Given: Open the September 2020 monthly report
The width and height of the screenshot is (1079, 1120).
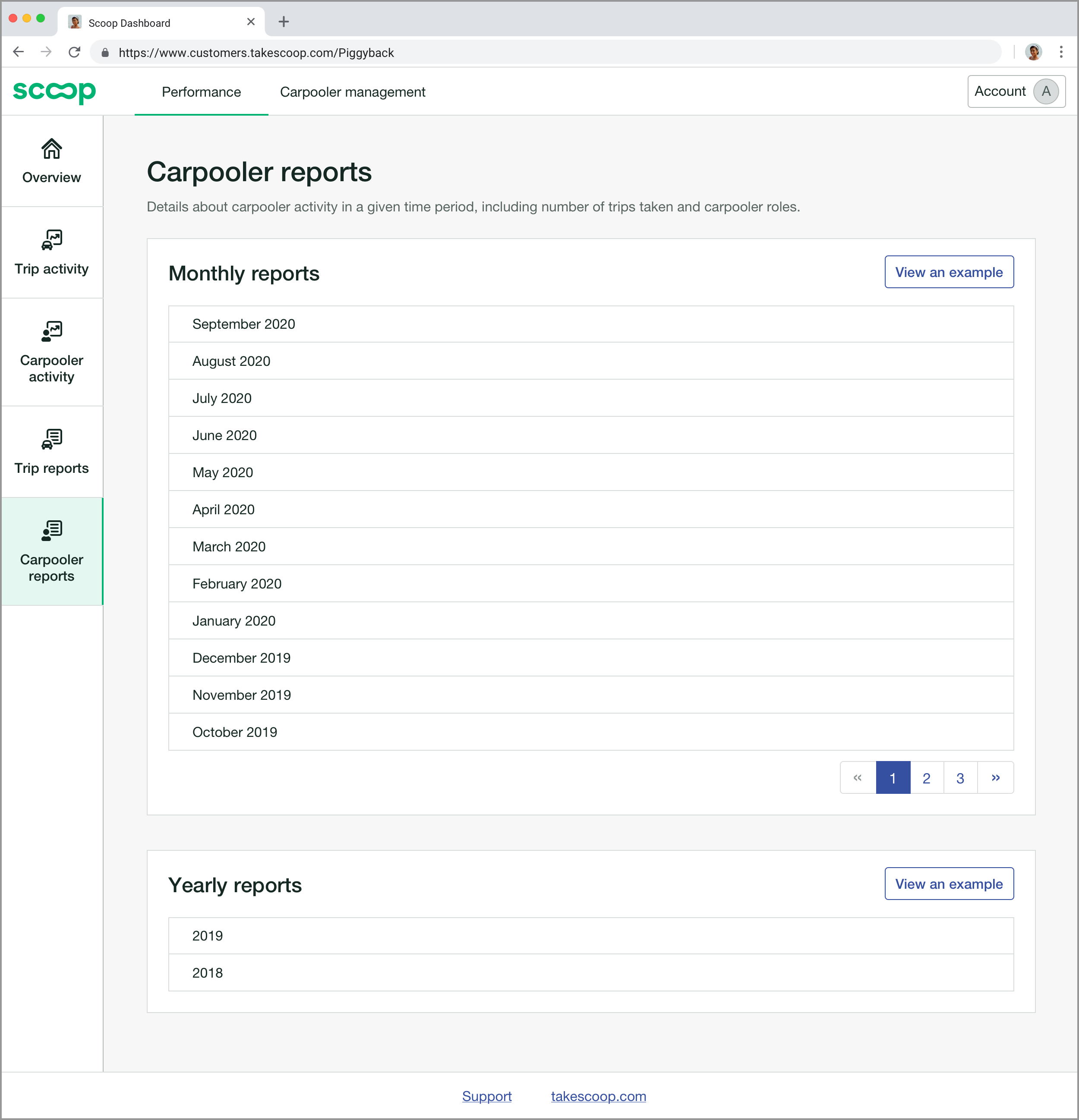Looking at the screenshot, I should click(x=243, y=324).
